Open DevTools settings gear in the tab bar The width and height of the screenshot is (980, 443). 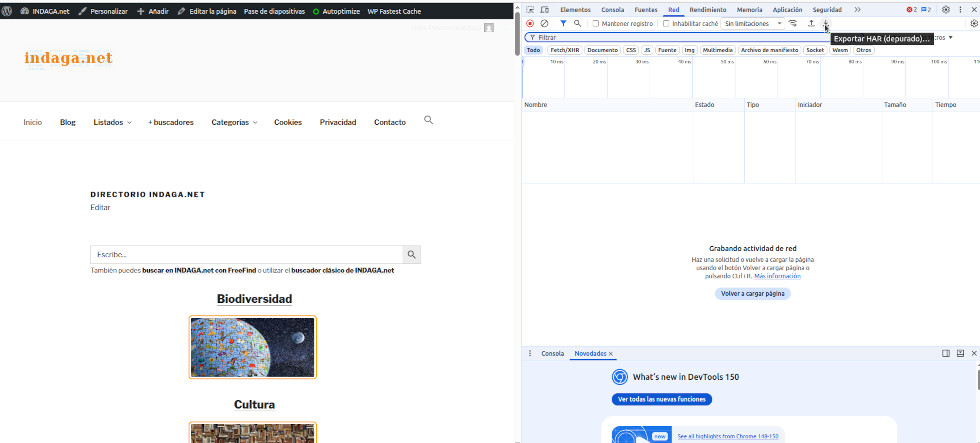coord(946,10)
